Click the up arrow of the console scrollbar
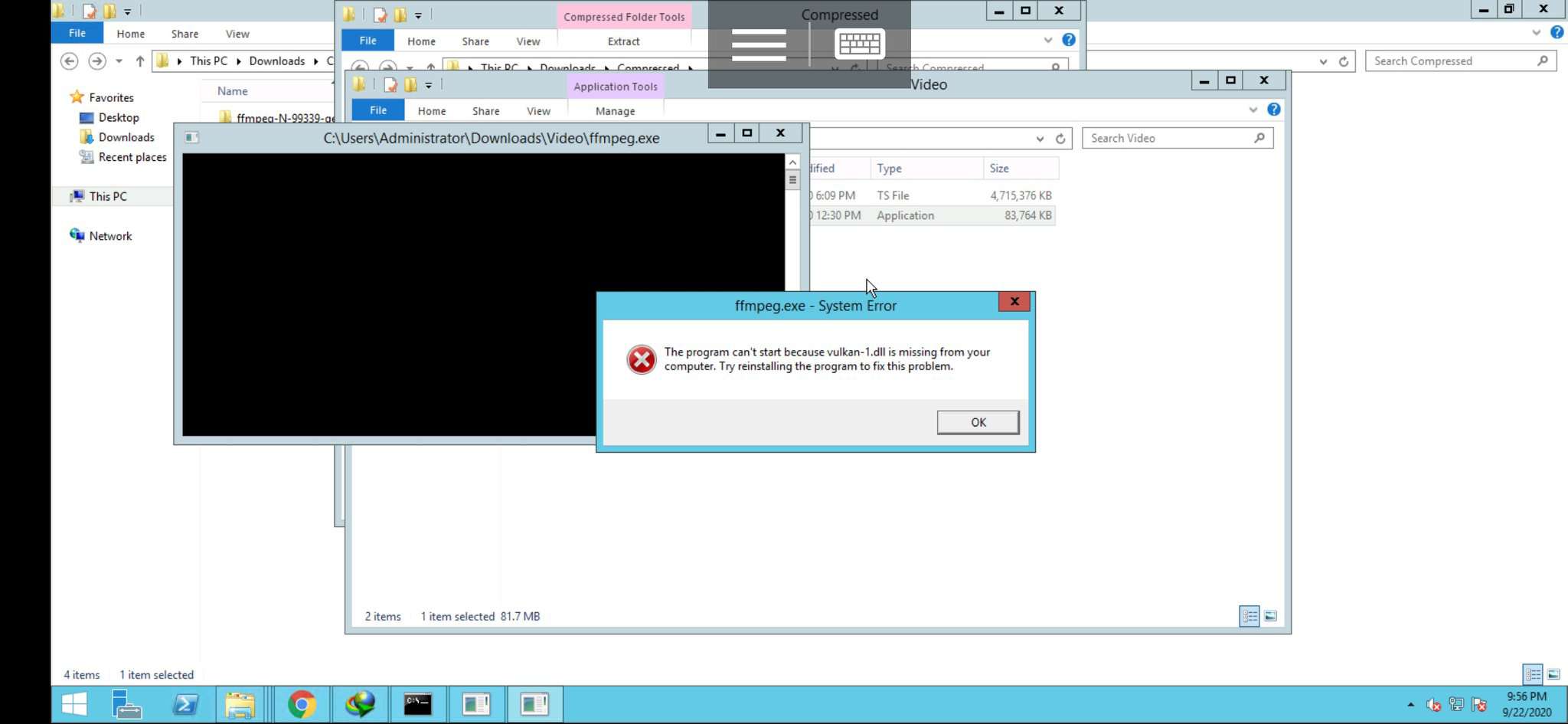The height and width of the screenshot is (724, 1568). click(x=792, y=162)
